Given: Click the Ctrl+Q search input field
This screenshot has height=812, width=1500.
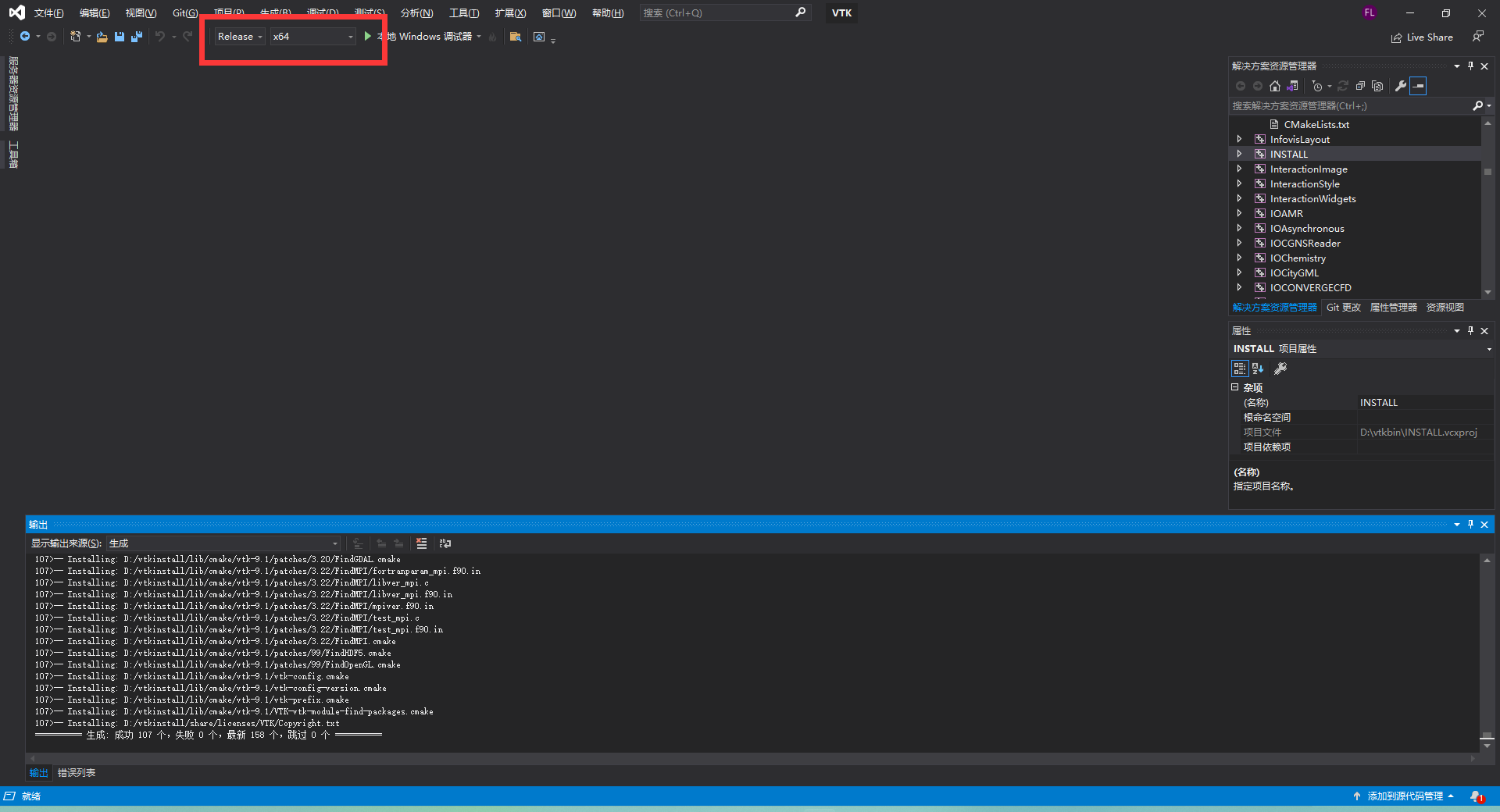Looking at the screenshot, I should [719, 12].
